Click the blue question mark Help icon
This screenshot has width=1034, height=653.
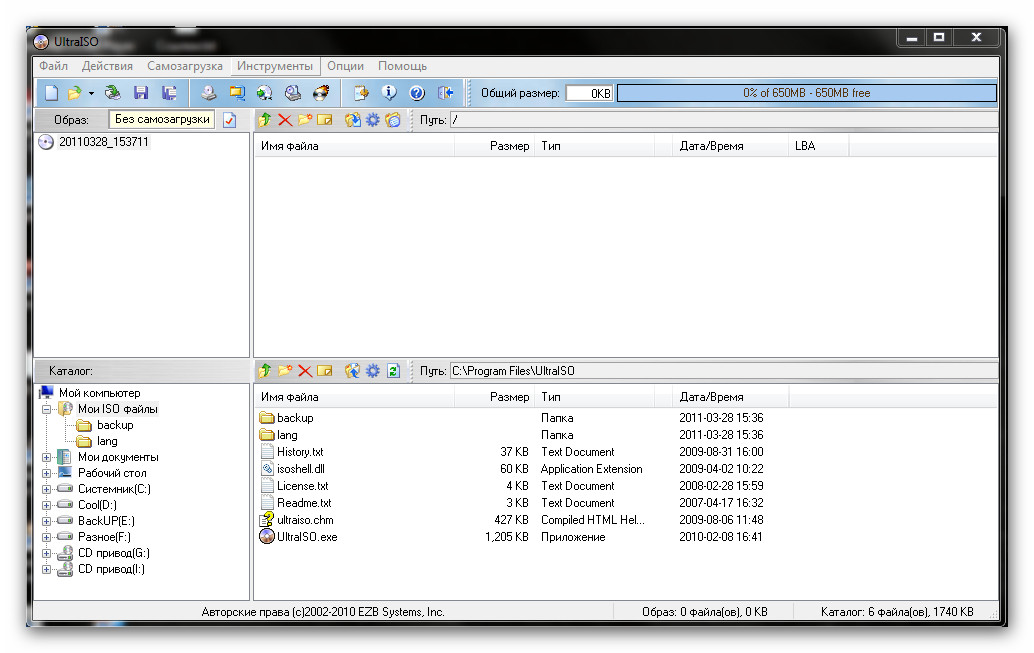point(417,93)
